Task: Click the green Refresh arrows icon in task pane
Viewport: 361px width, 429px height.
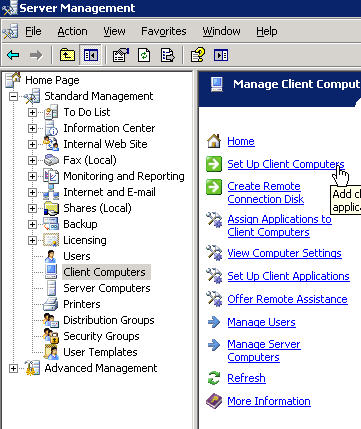Action: 214,378
